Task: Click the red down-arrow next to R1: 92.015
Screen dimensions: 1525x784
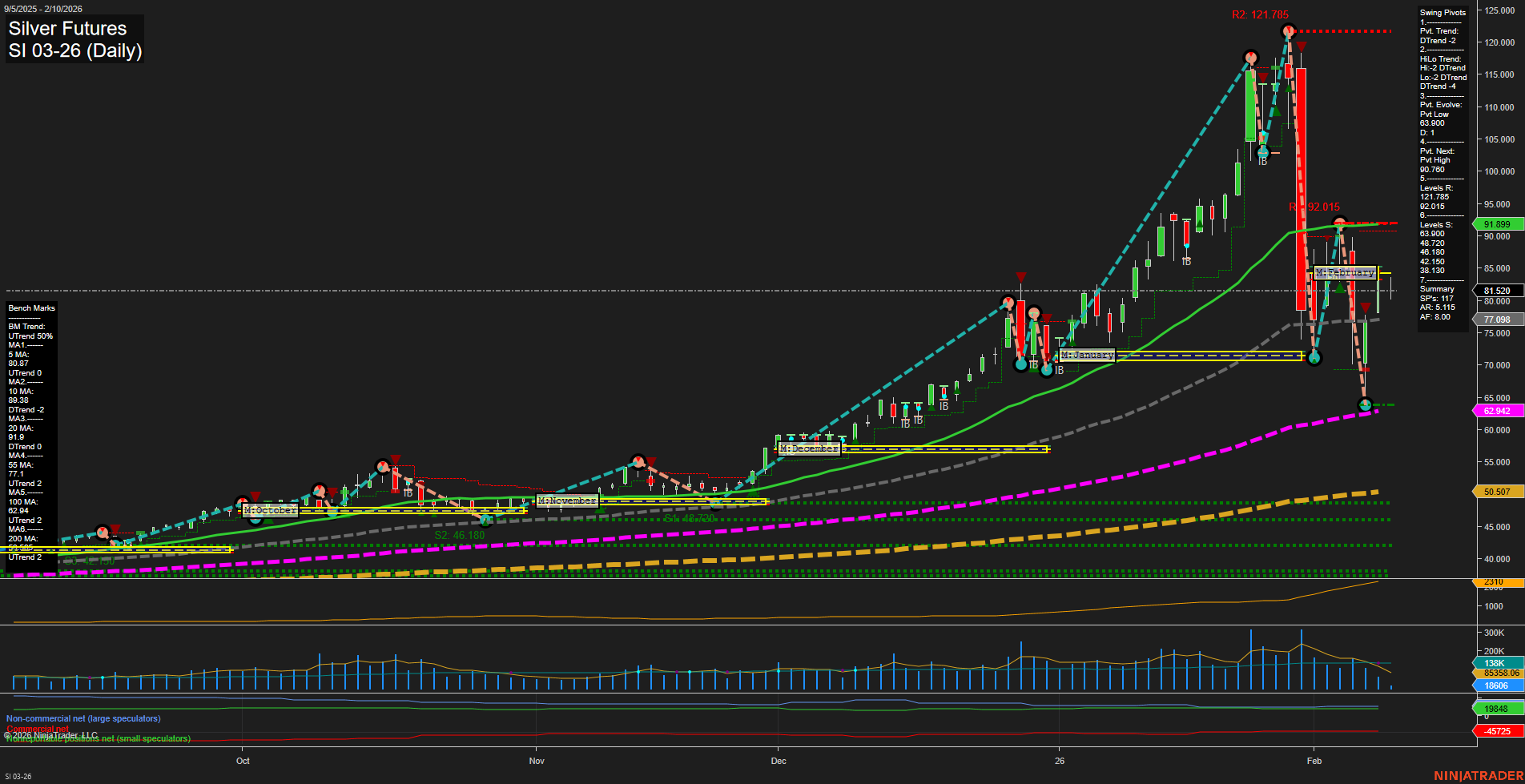Action: [1327, 239]
